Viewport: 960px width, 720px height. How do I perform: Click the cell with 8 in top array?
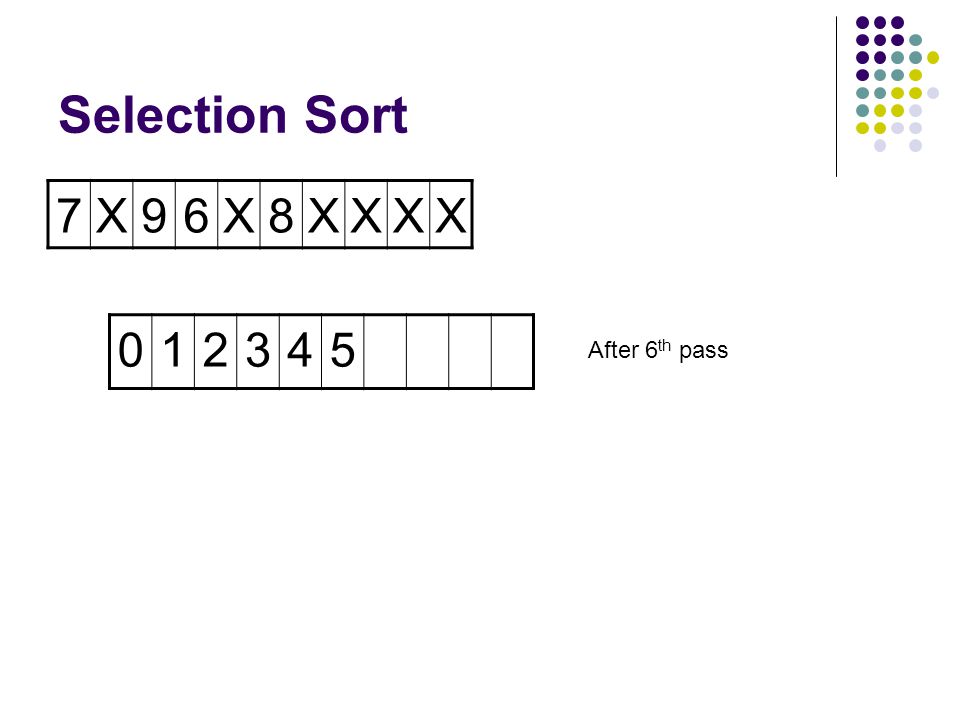281,214
